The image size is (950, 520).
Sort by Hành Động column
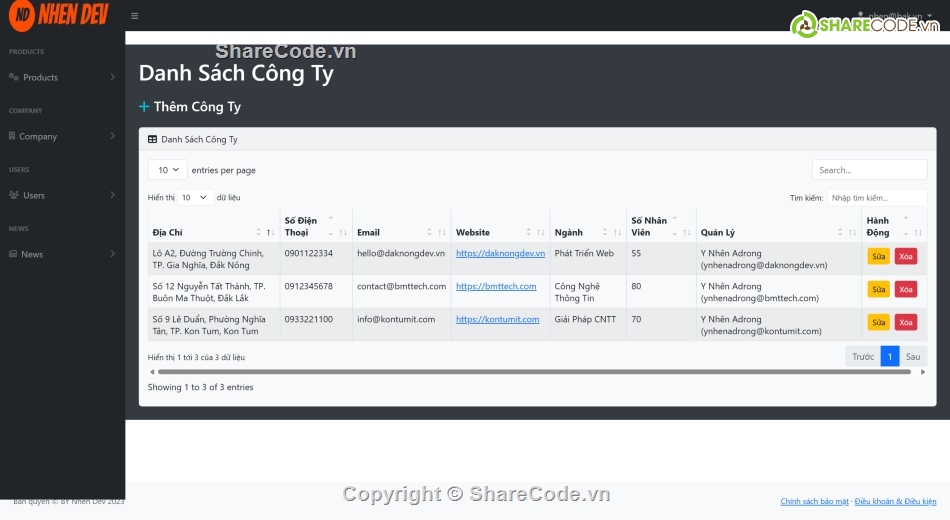click(x=894, y=226)
